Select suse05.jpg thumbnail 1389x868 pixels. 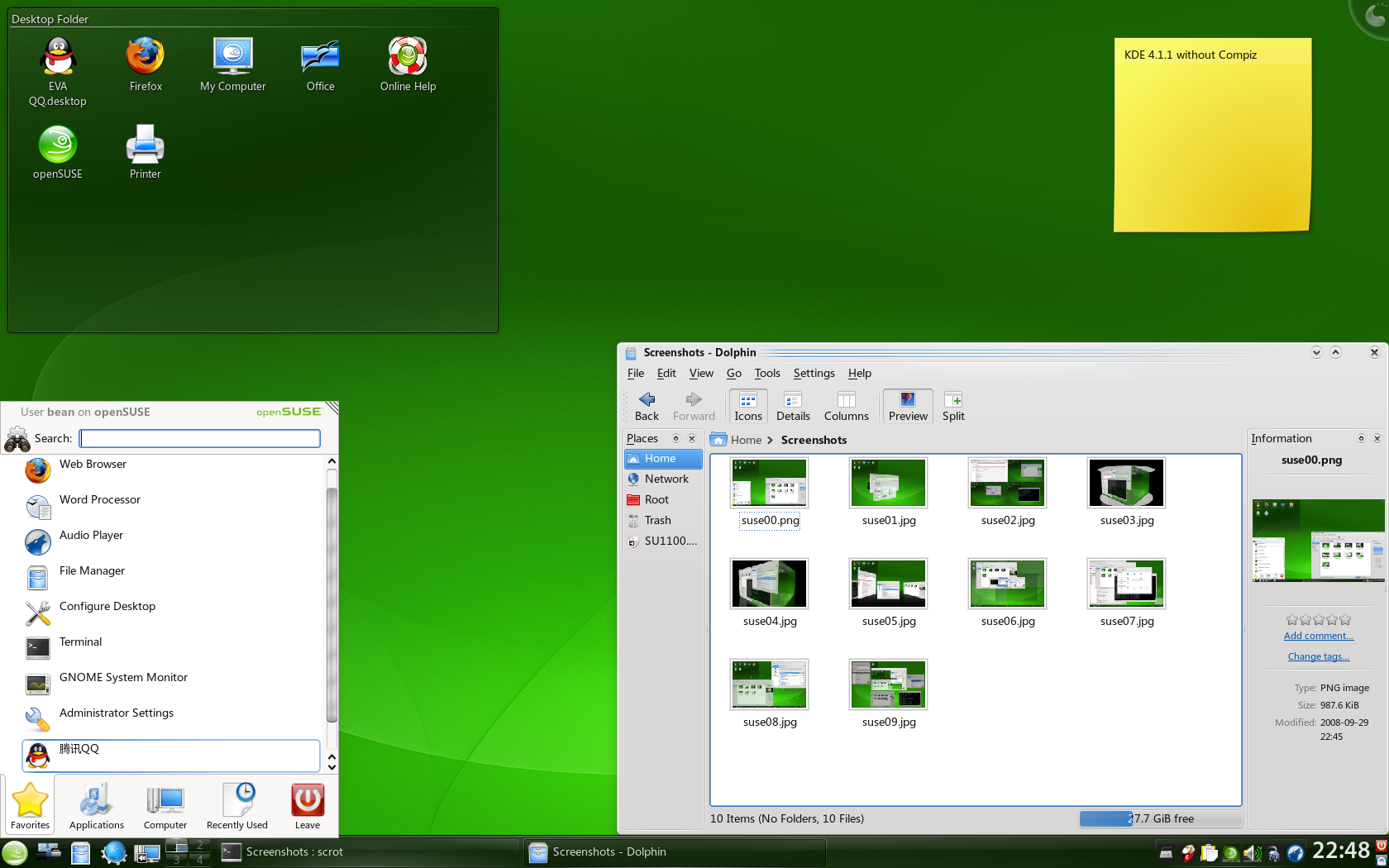889,584
